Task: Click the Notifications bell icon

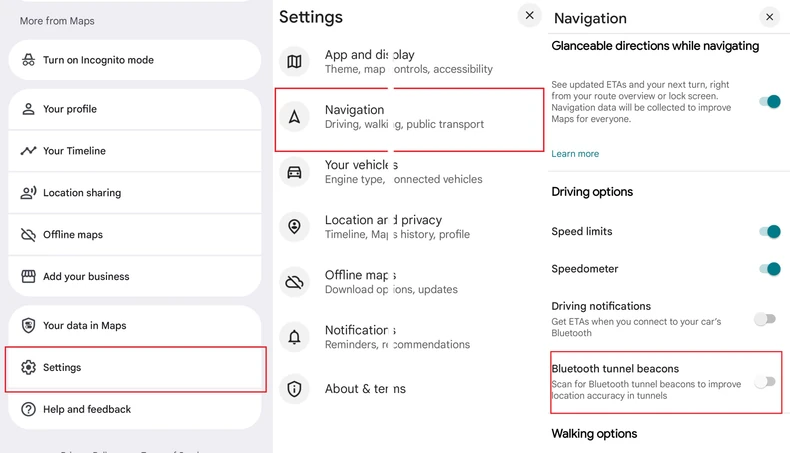Action: tap(294, 337)
